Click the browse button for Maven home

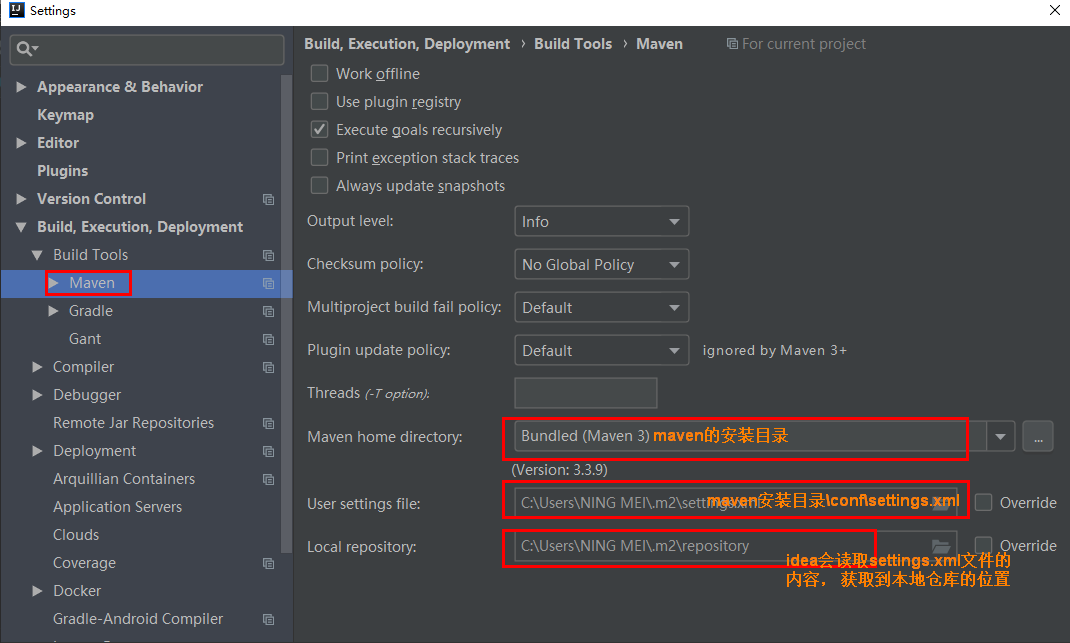coord(1037,437)
